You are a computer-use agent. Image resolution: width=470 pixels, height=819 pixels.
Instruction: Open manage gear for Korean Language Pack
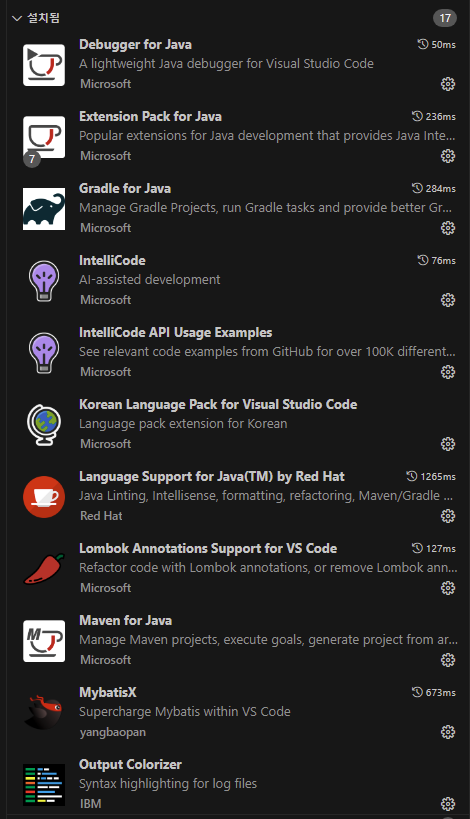click(448, 444)
